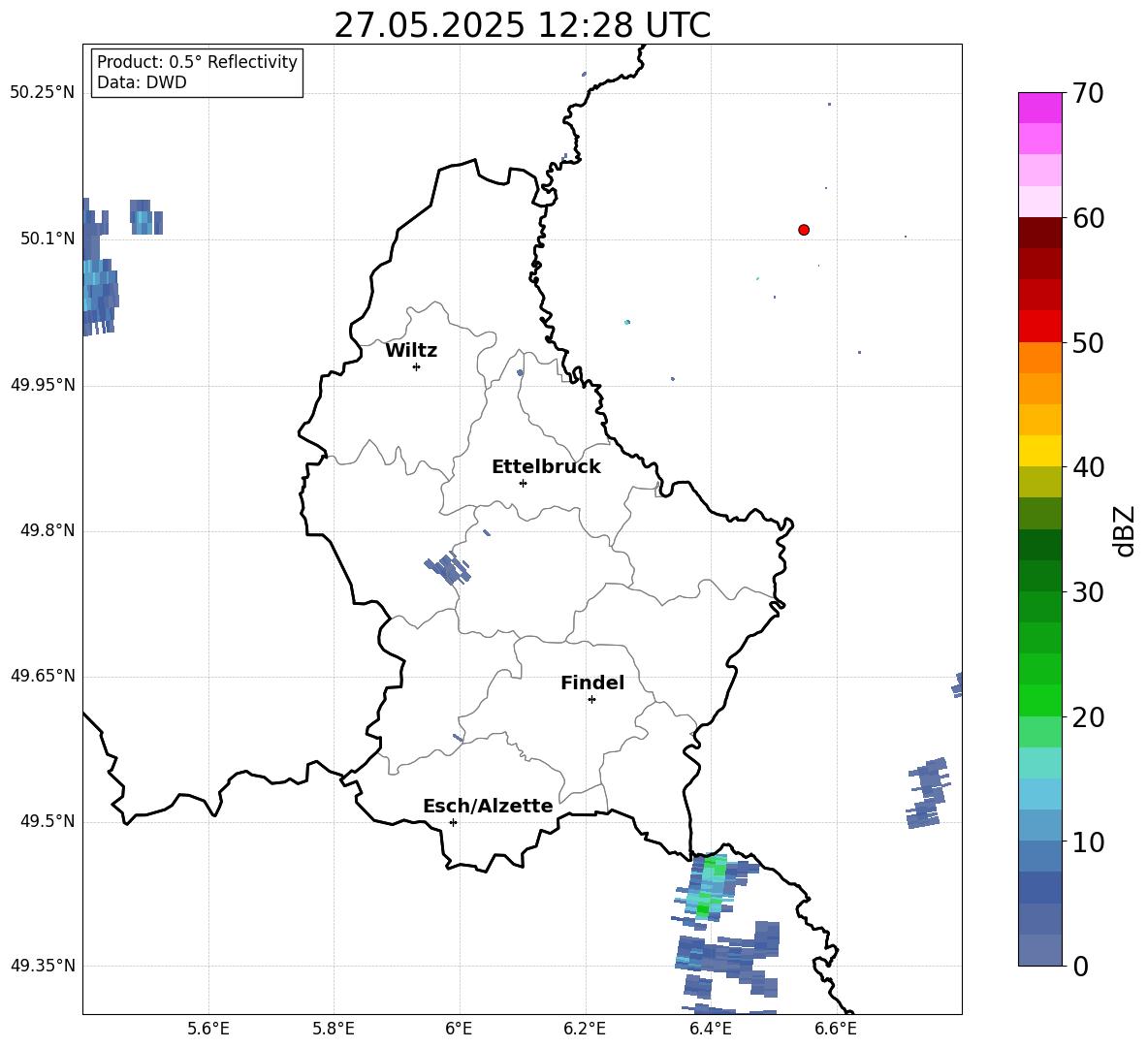Click the 60 tick label on colorbar
Image resolution: width=1148 pixels, height=1048 pixels.
(1088, 218)
